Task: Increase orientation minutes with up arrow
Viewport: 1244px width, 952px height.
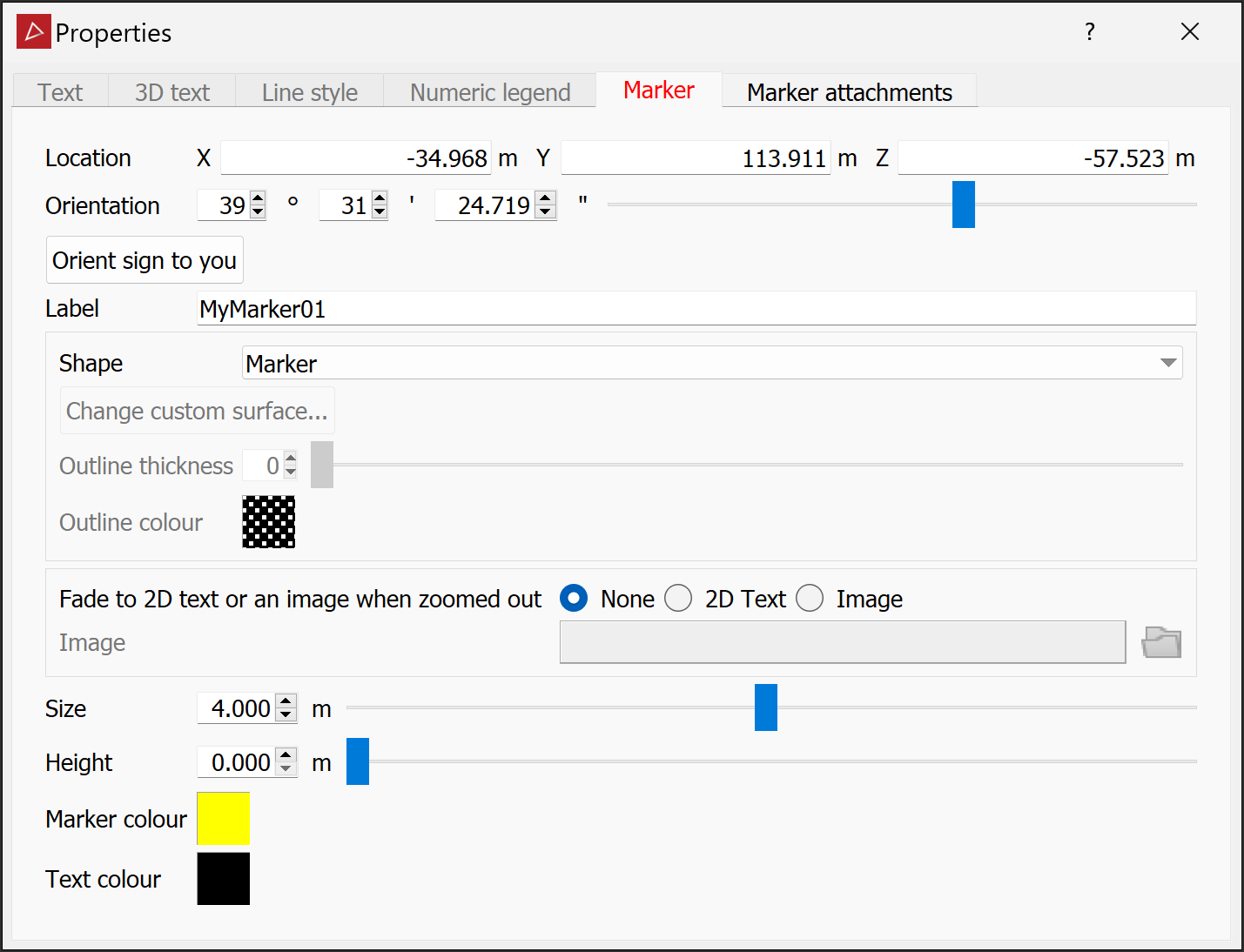Action: point(380,198)
